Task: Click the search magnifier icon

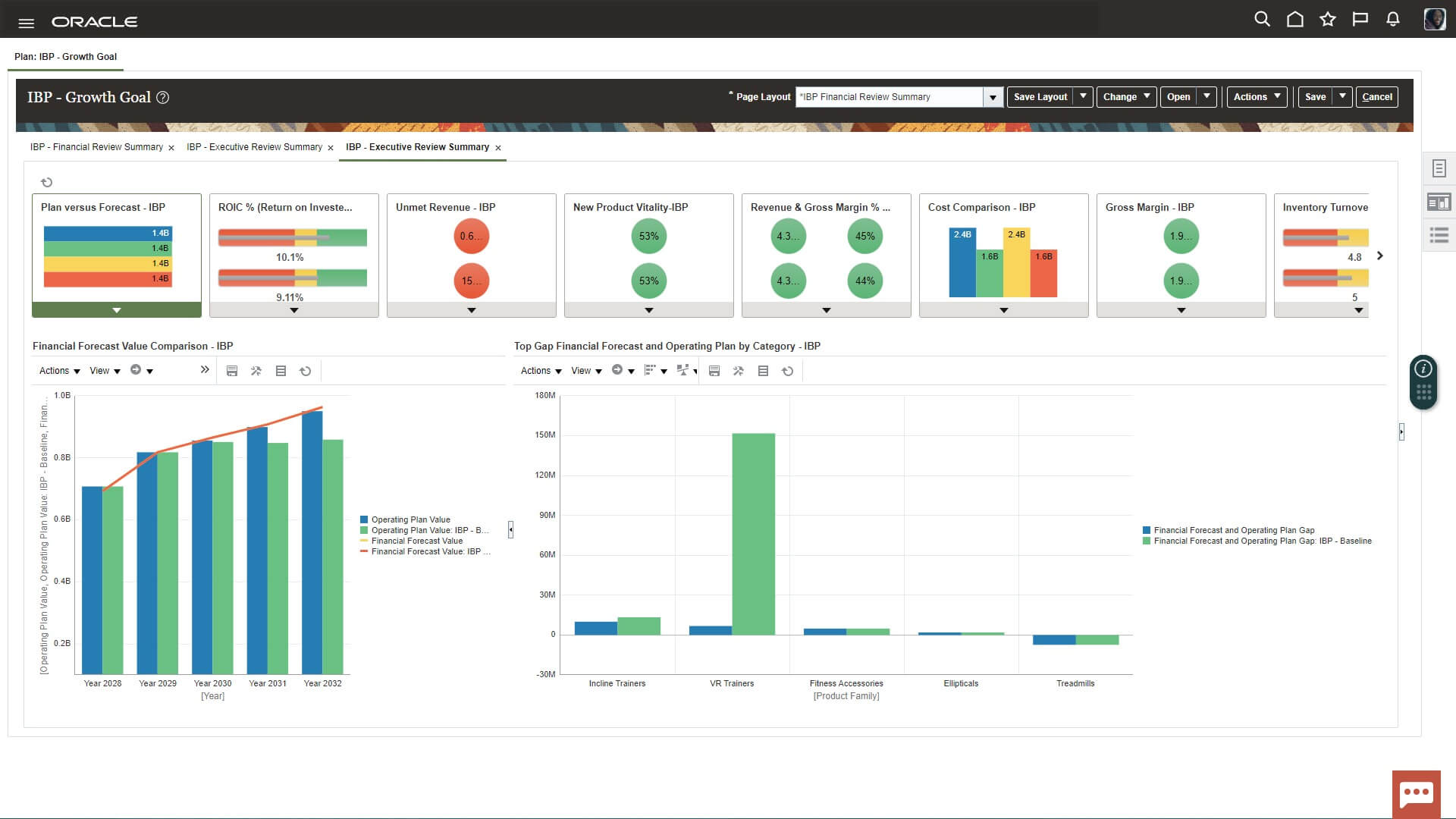Action: pyautogui.click(x=1262, y=20)
